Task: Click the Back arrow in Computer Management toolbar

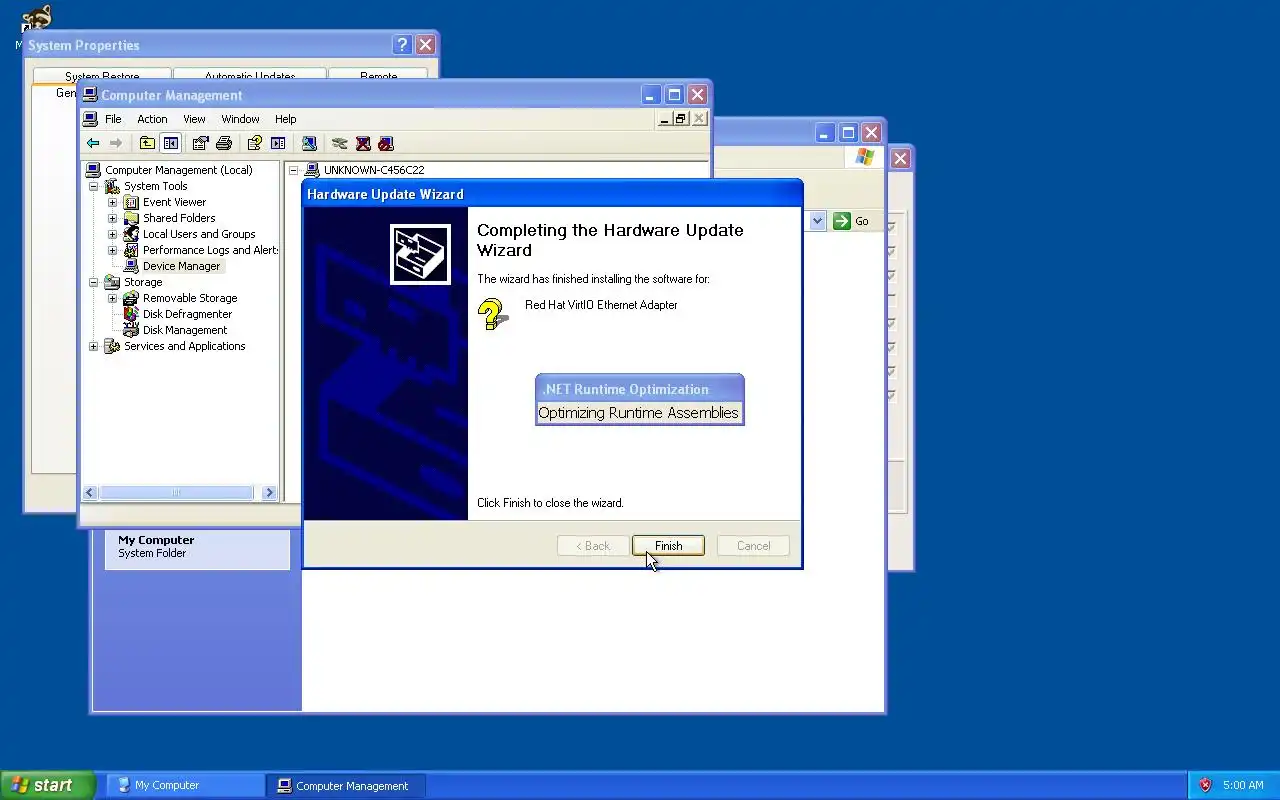Action: [93, 143]
